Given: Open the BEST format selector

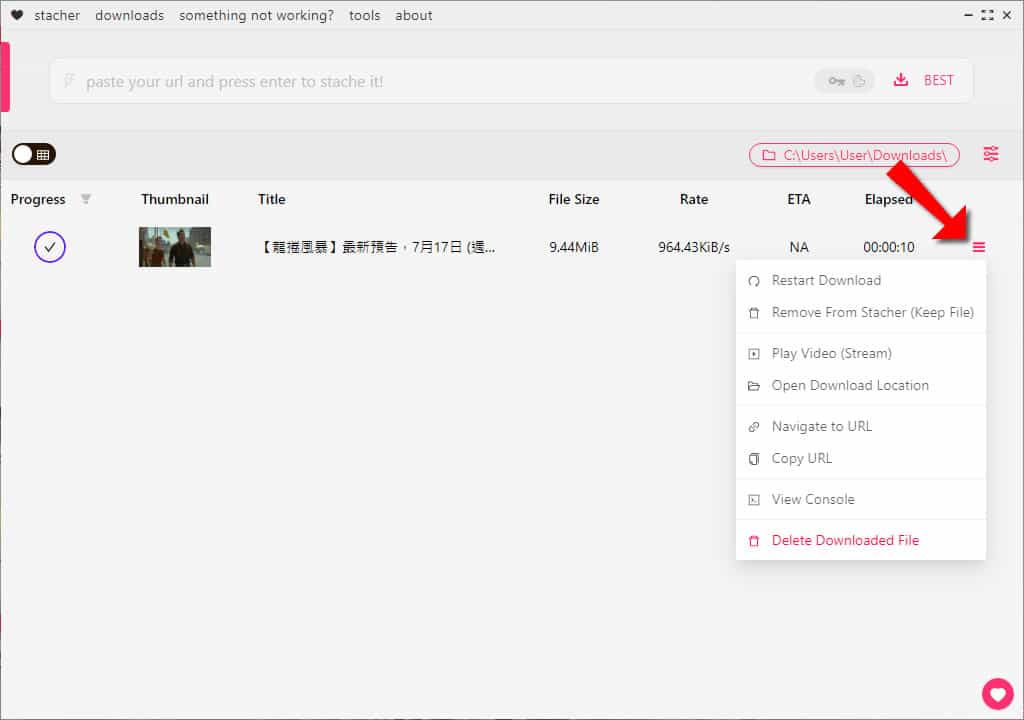Looking at the screenshot, I should point(938,80).
